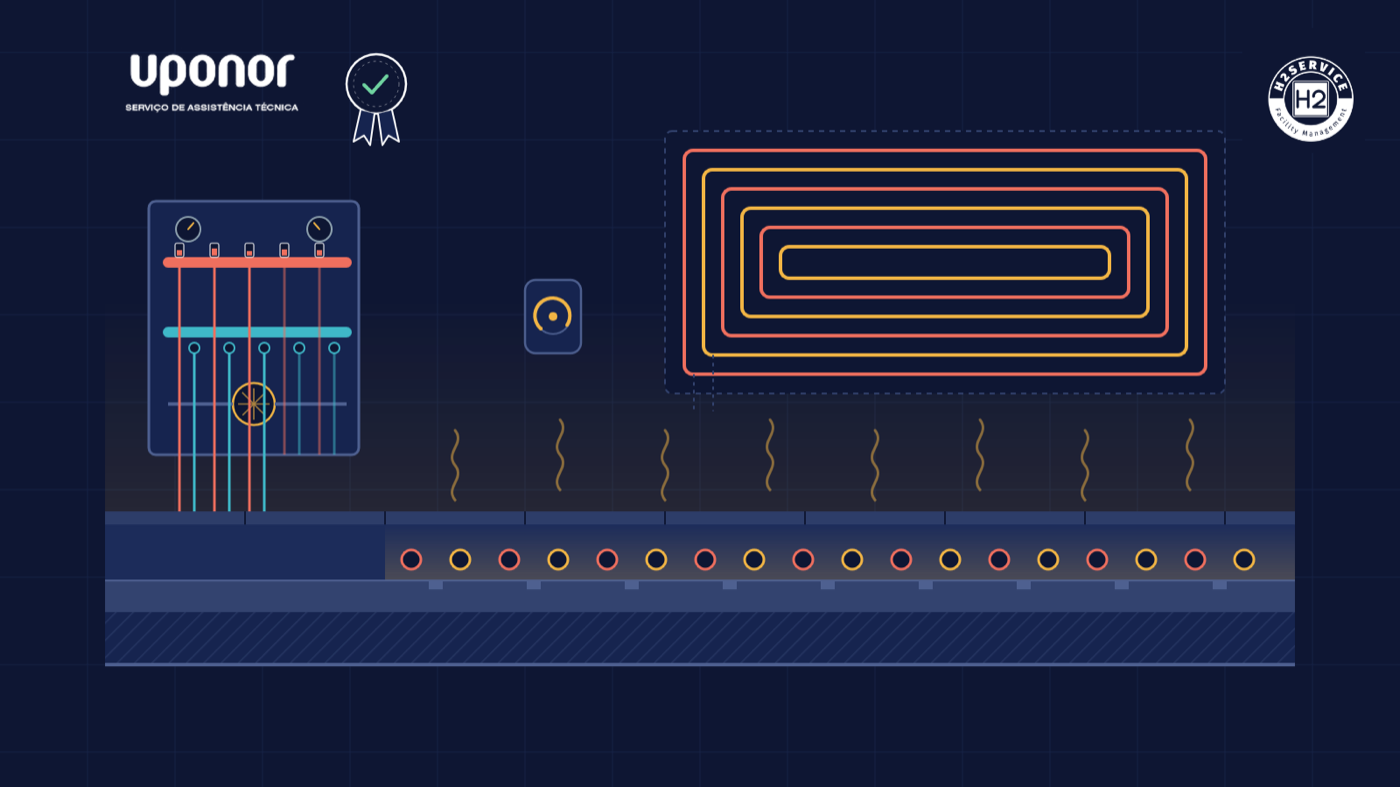Select the last yellow pipe cross-section circle
The height and width of the screenshot is (787, 1400).
pyautogui.click(x=1244, y=559)
